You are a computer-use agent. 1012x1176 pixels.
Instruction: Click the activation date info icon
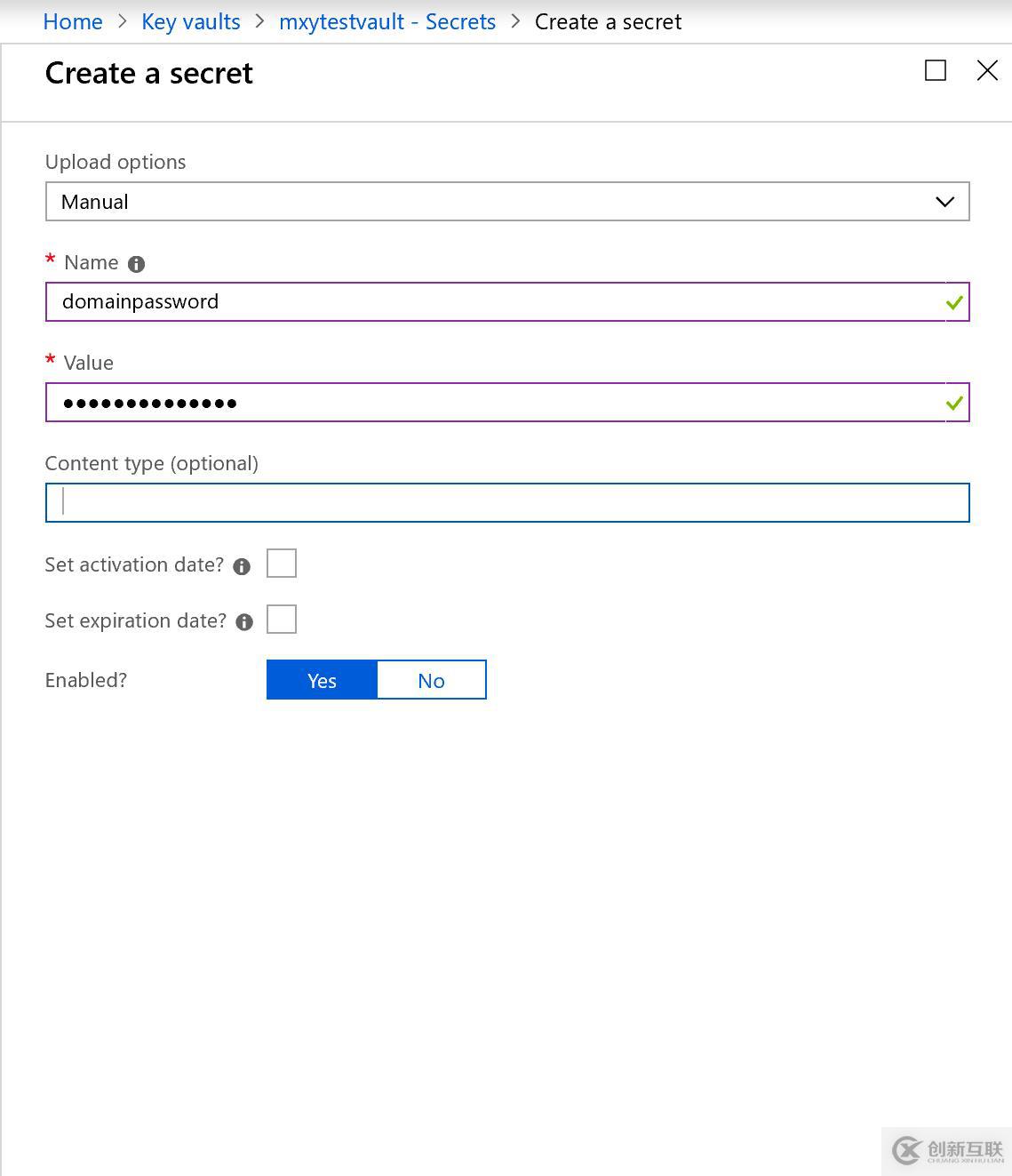pyautogui.click(x=242, y=566)
